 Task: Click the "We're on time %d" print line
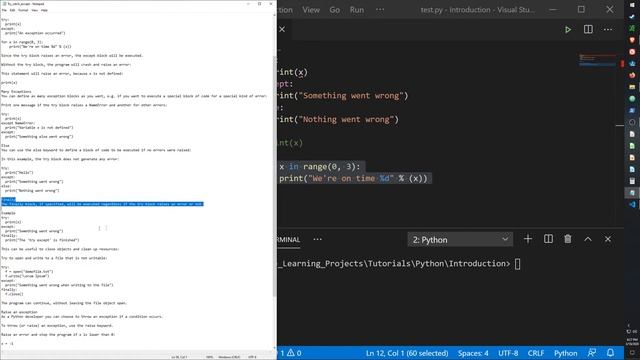[353, 178]
